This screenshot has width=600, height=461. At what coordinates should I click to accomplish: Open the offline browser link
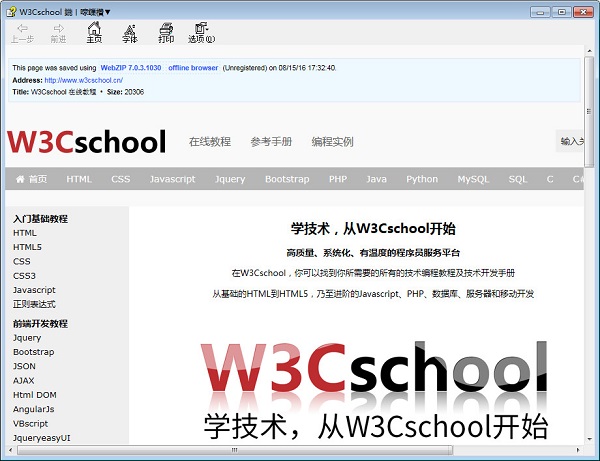tap(193, 67)
